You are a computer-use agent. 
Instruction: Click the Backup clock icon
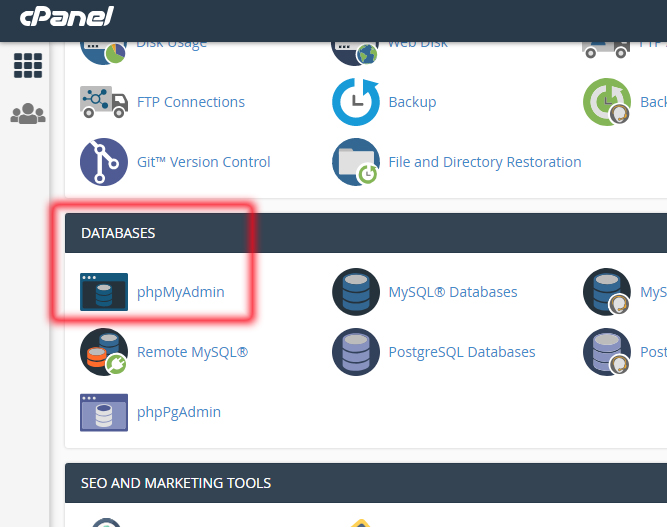click(x=356, y=102)
